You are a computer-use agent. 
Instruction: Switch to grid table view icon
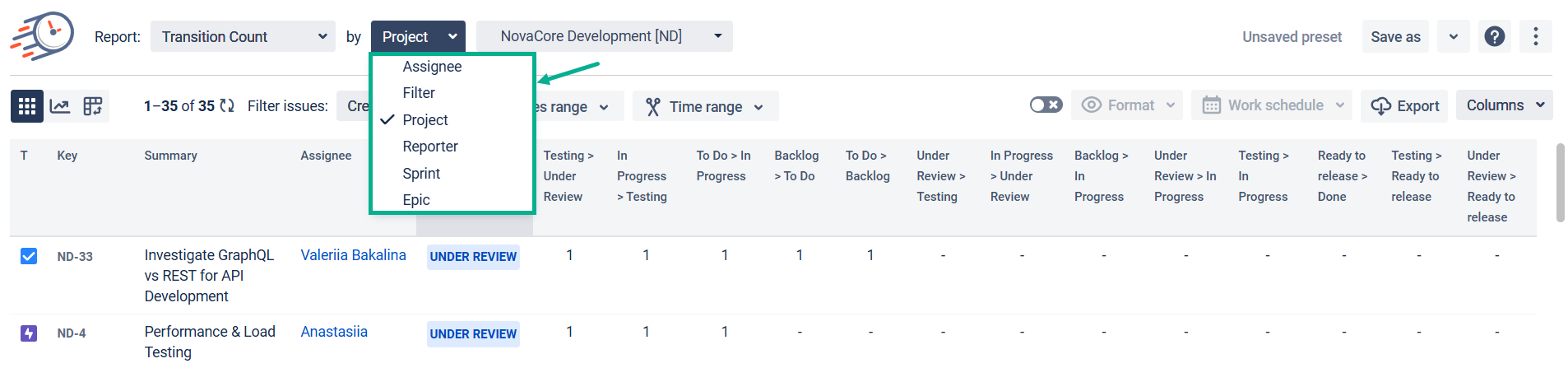point(27,106)
